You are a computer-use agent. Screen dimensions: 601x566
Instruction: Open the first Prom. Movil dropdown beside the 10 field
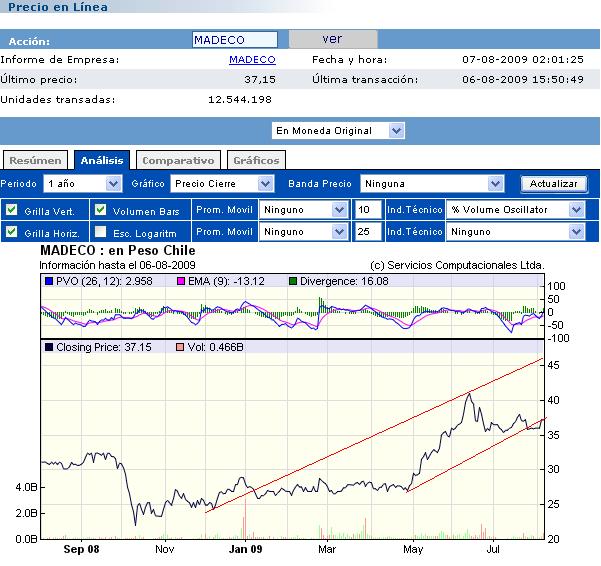304,210
